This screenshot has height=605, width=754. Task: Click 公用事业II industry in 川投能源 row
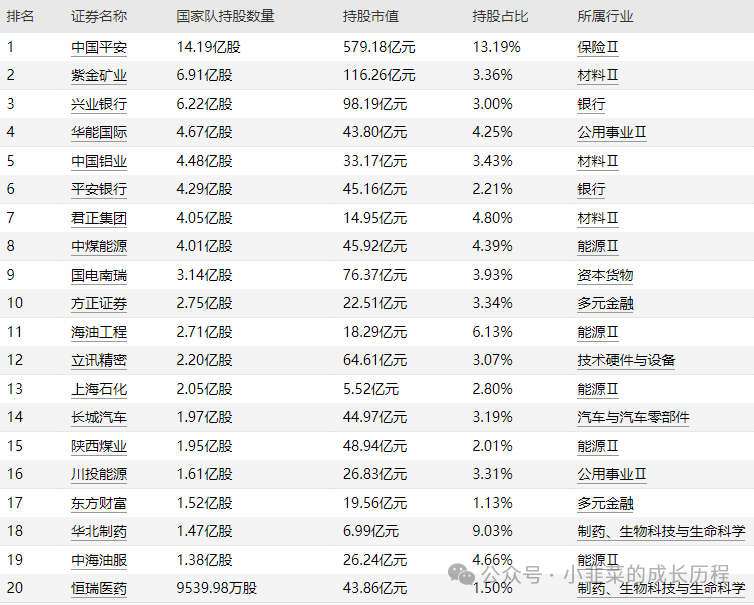[x=612, y=475]
